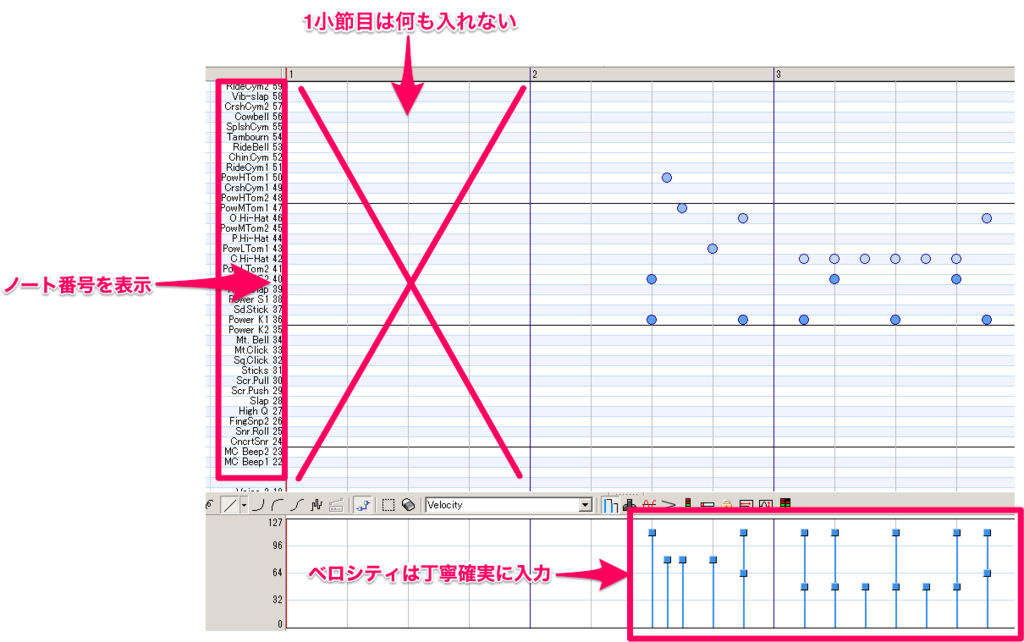Viewport: 1024px width, 642px height.
Task: Click the grayed-out controller tool icon
Action: coord(336,505)
